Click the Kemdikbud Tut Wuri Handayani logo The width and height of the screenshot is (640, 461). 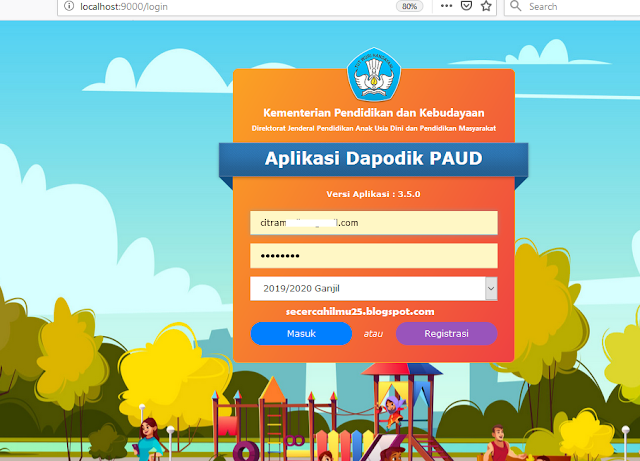pos(374,74)
